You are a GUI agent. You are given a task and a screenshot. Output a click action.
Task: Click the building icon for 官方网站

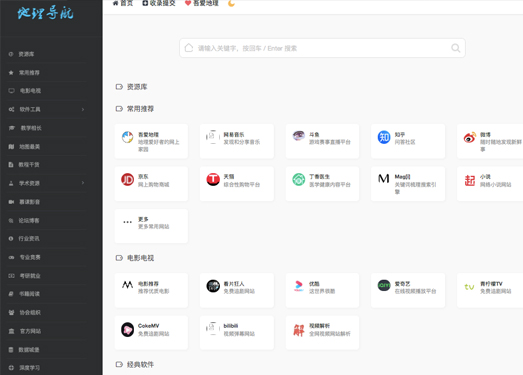point(11,331)
